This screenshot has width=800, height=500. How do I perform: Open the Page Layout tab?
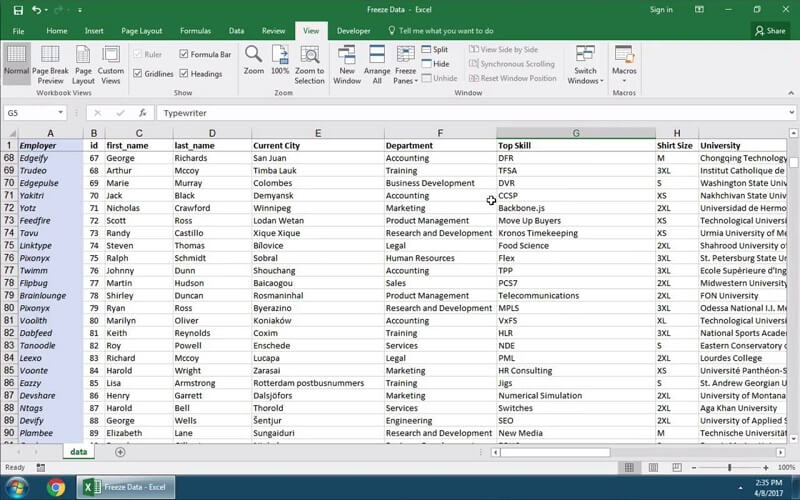coord(142,31)
